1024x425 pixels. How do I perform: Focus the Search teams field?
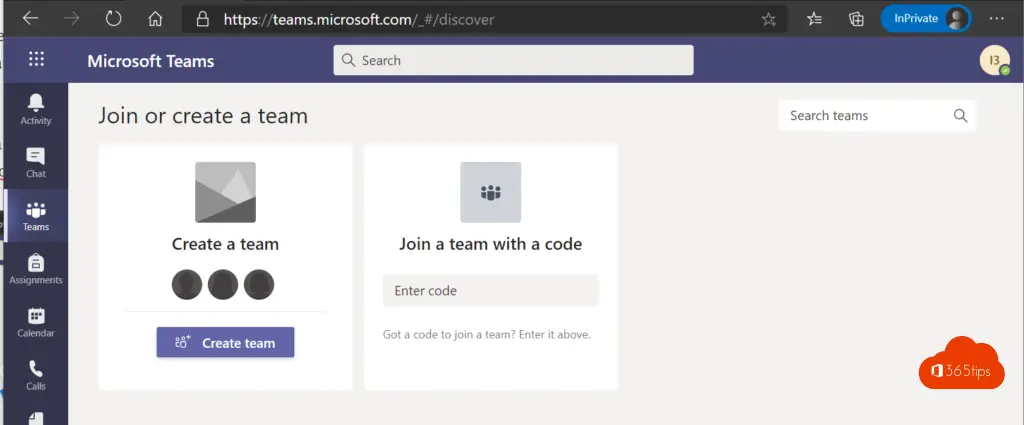(876, 116)
